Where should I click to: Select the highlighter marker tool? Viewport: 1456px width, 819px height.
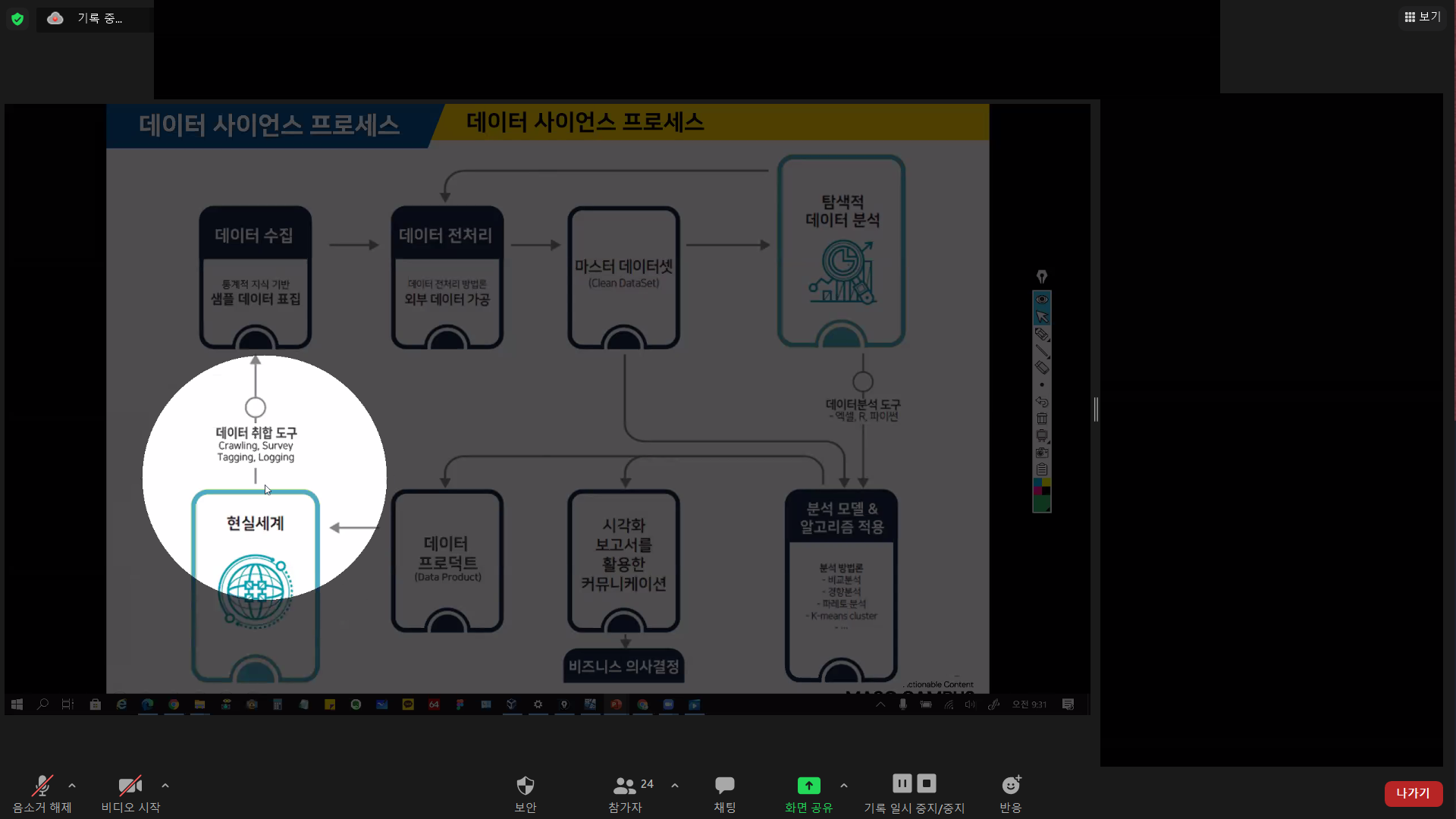coord(1042,334)
